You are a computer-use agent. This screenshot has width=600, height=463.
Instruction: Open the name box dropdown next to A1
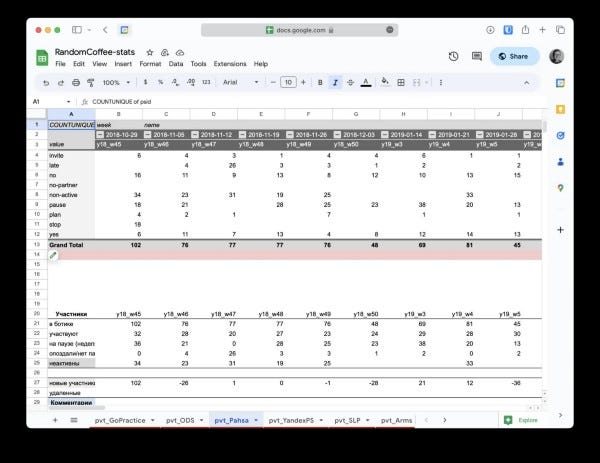[x=68, y=102]
